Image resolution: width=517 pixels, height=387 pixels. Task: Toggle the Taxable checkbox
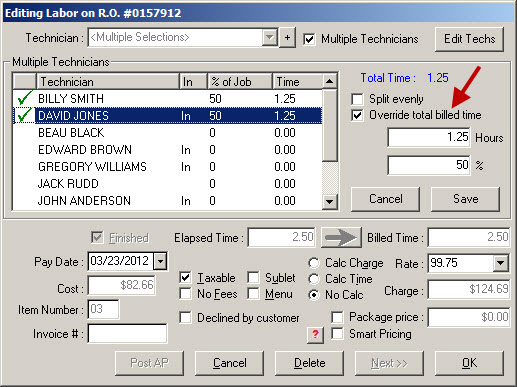(185, 278)
